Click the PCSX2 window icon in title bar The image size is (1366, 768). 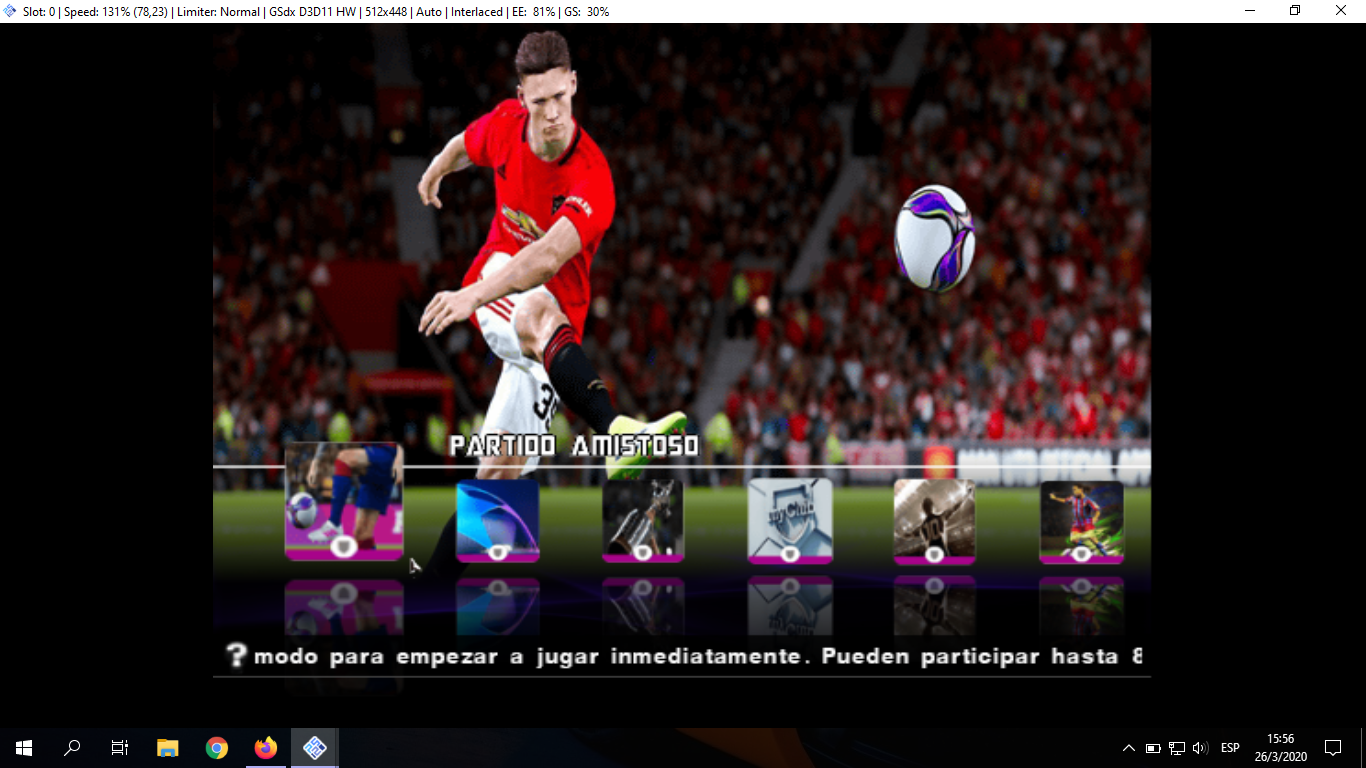[x=10, y=11]
